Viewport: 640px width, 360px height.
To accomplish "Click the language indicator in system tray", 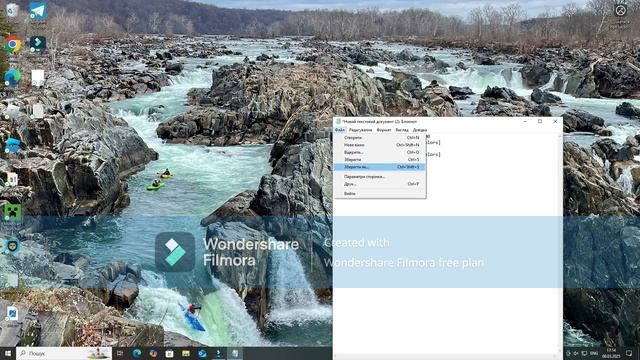I will pos(594,353).
